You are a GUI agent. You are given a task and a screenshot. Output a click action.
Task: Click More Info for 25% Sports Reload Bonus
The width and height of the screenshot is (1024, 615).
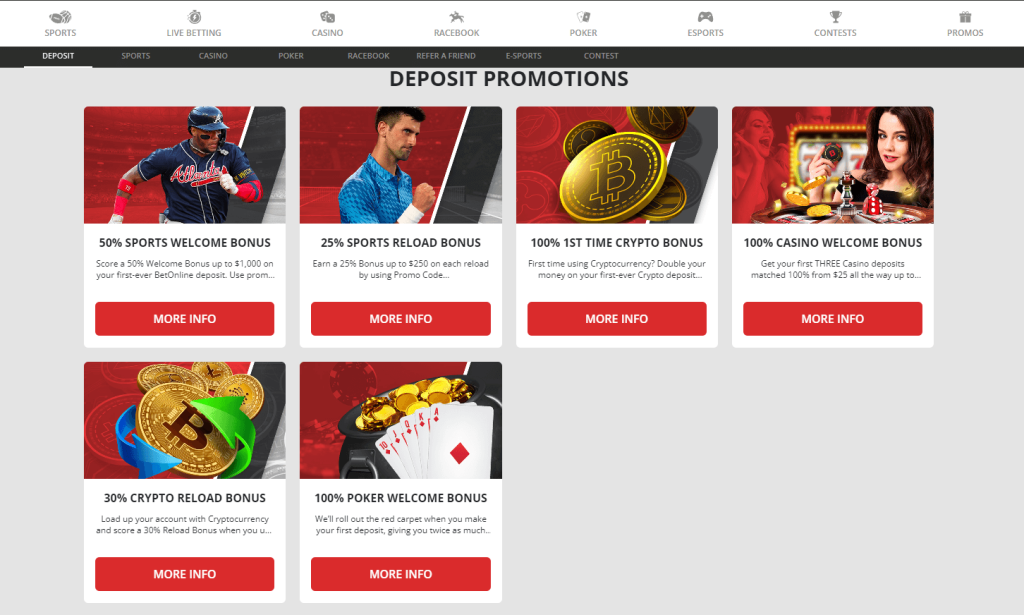pos(400,319)
